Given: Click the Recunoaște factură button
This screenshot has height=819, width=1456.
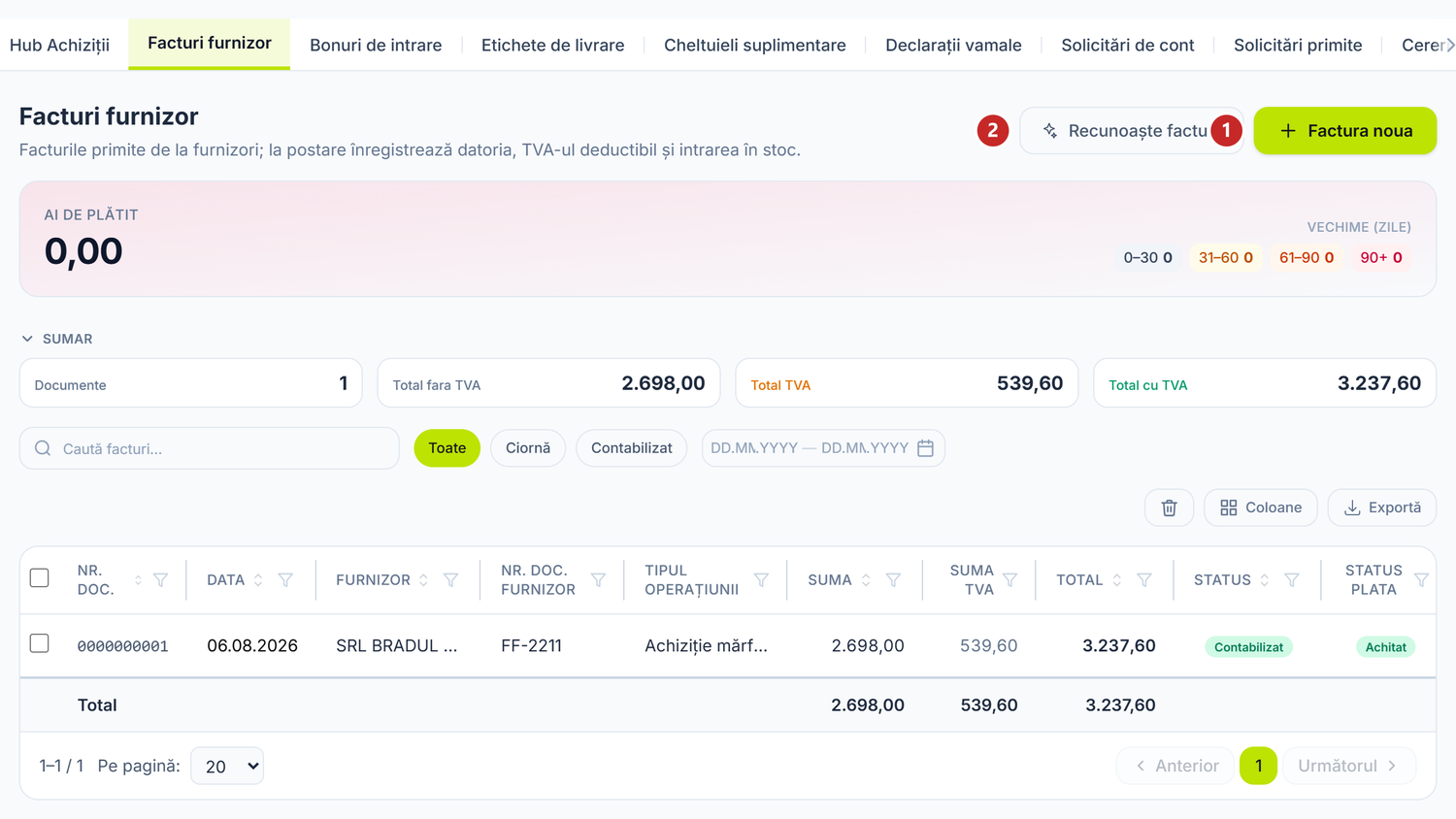Looking at the screenshot, I should [x=1132, y=131].
